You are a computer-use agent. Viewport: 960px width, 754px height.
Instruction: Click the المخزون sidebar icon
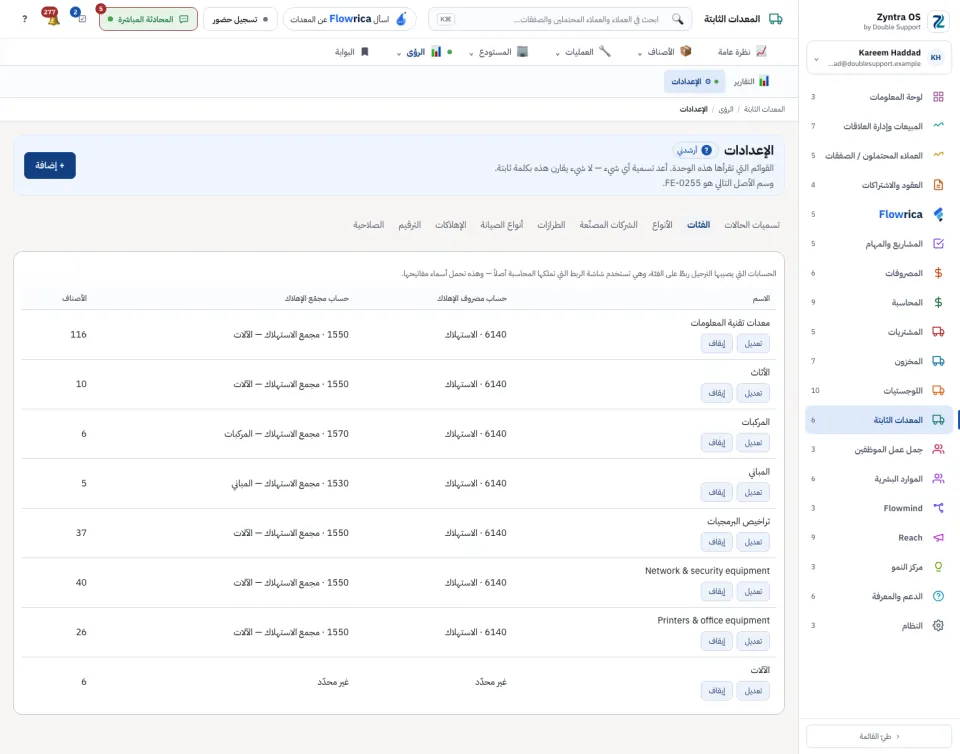point(938,361)
